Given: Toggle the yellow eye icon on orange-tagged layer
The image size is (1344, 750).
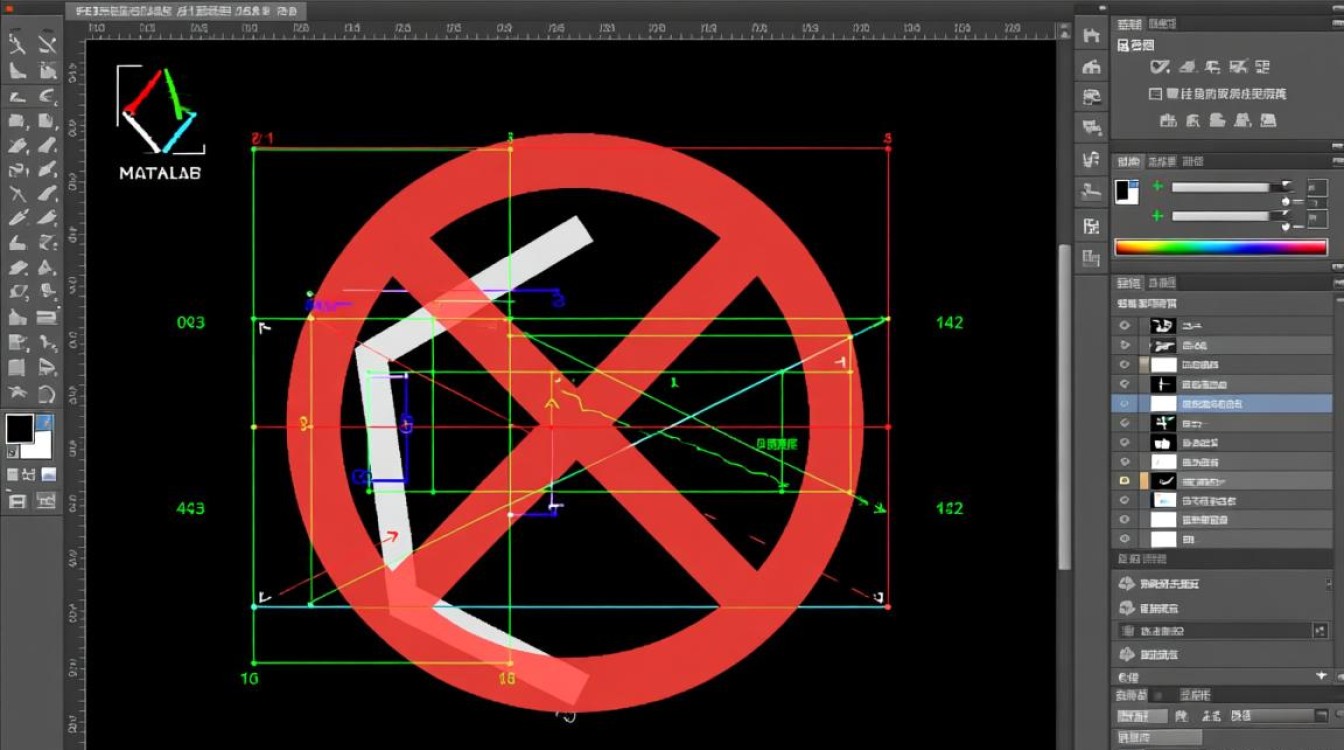Looking at the screenshot, I should [x=1125, y=481].
